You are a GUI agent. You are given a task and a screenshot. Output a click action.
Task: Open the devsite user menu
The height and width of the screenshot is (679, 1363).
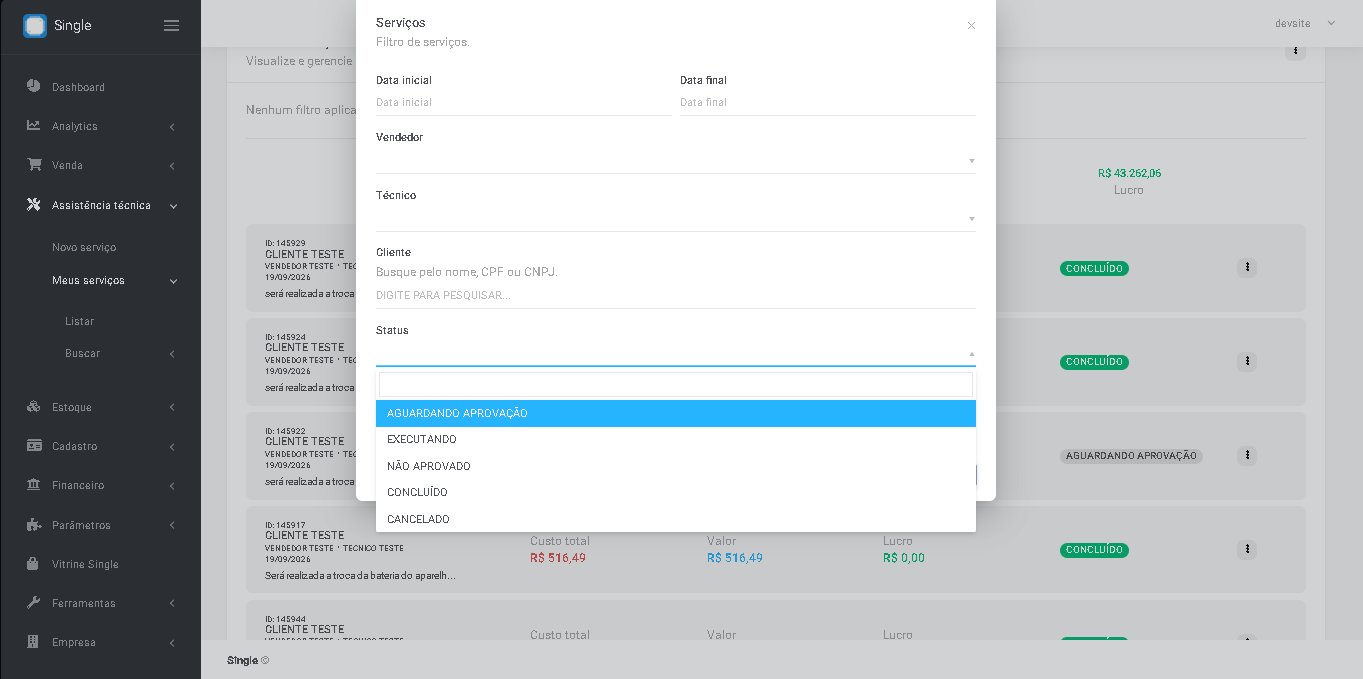(x=1305, y=23)
